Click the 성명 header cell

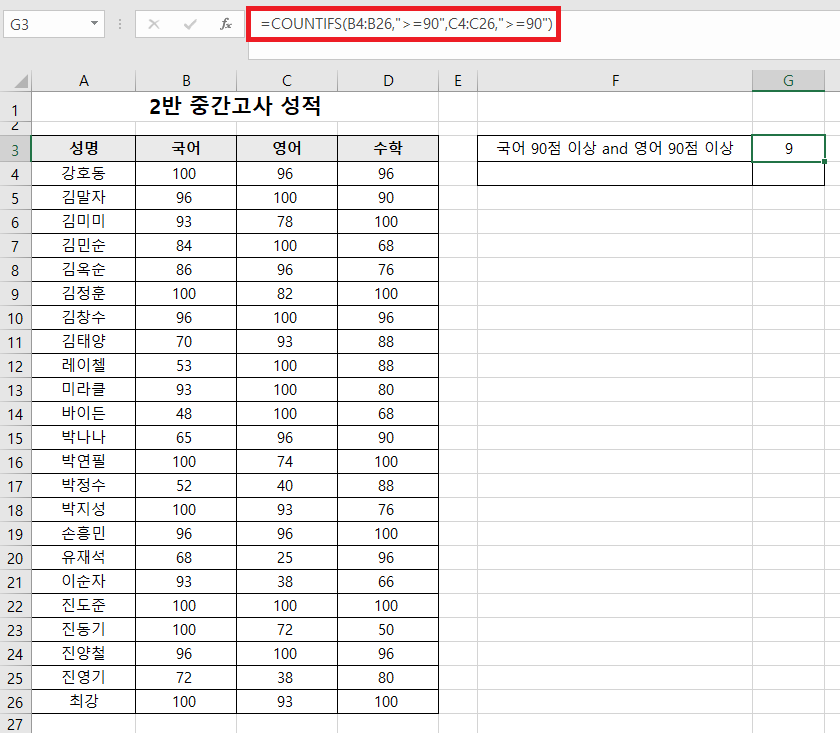pos(84,148)
